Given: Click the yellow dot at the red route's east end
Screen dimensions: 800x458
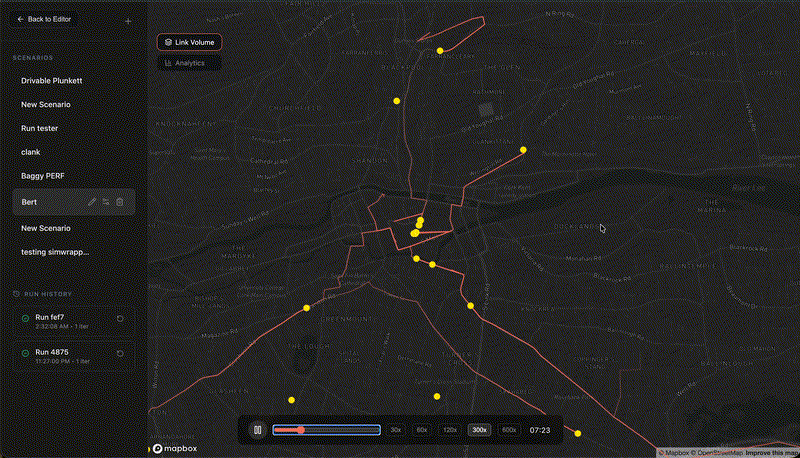Looking at the screenshot, I should click(523, 150).
